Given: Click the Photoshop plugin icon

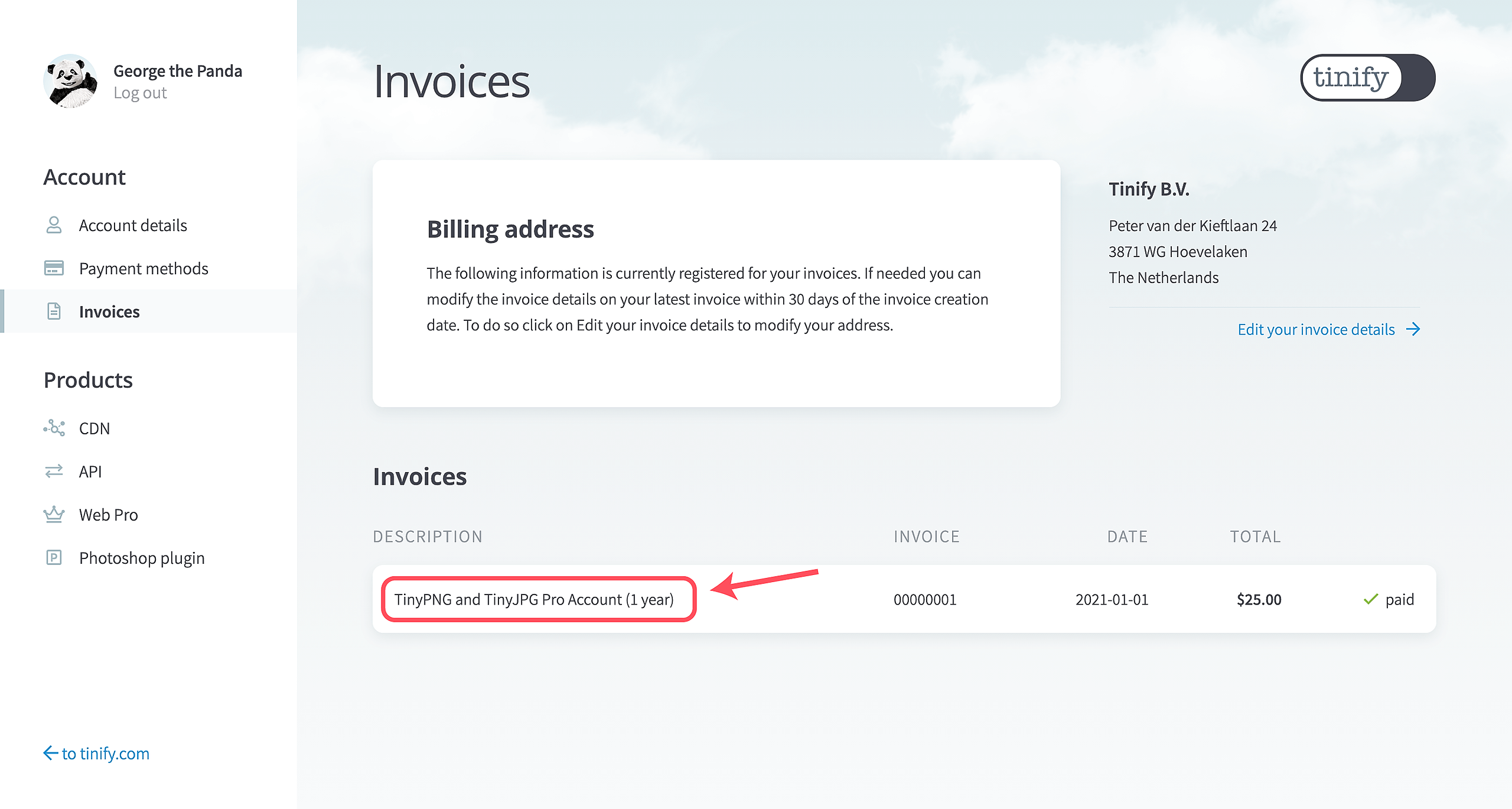Looking at the screenshot, I should click(x=54, y=557).
